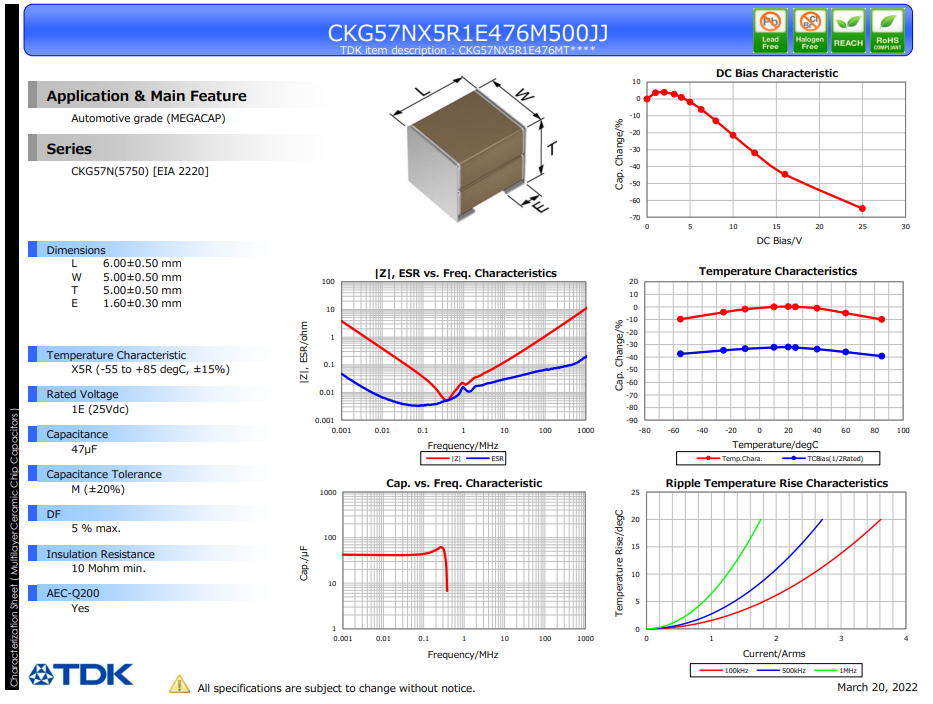Viewport: 933px width, 704px height.
Task: Click the 'Temperature Rise/degC' axis label
Action: (x=619, y=563)
